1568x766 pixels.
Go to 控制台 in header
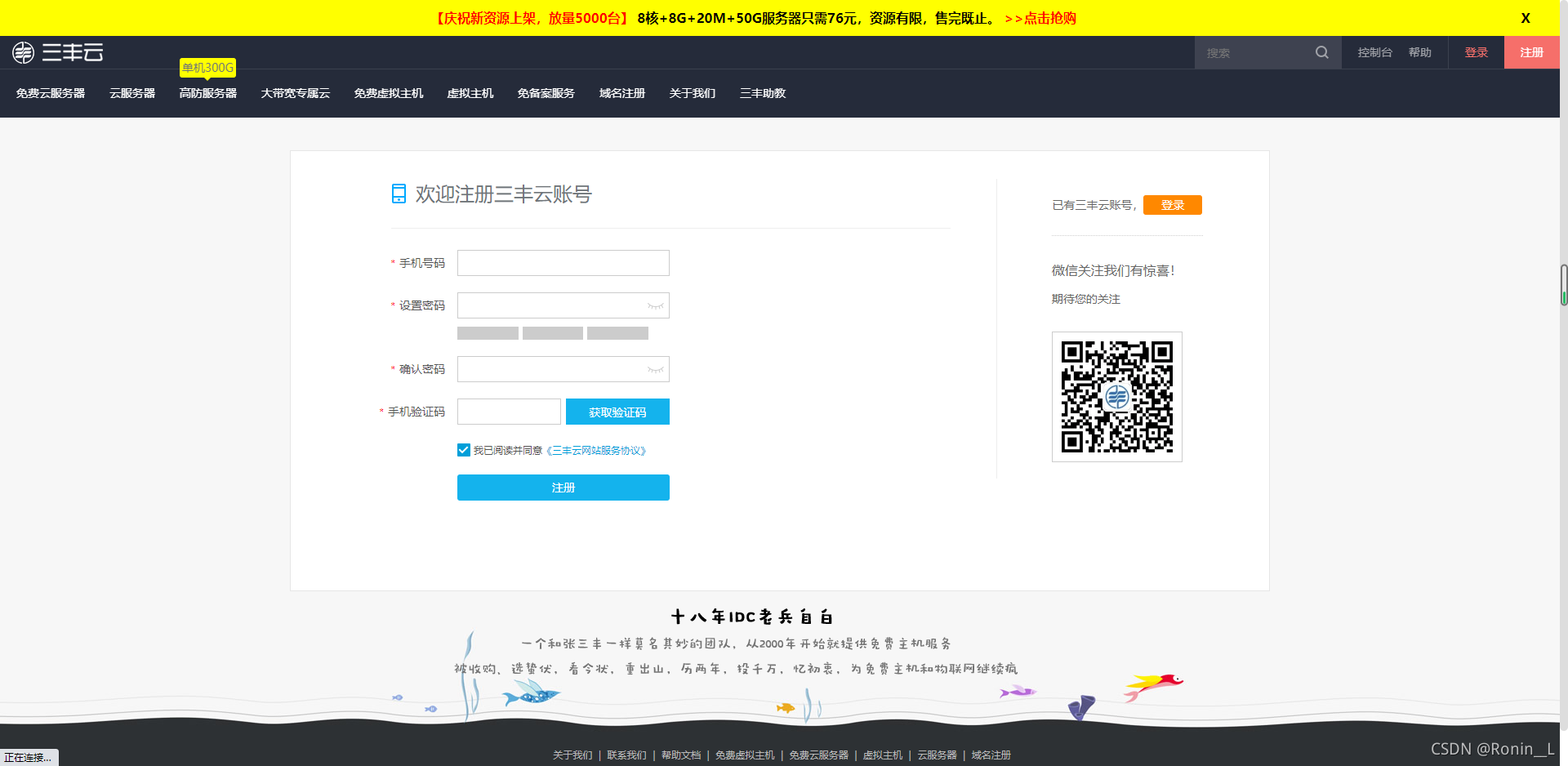tap(1375, 52)
